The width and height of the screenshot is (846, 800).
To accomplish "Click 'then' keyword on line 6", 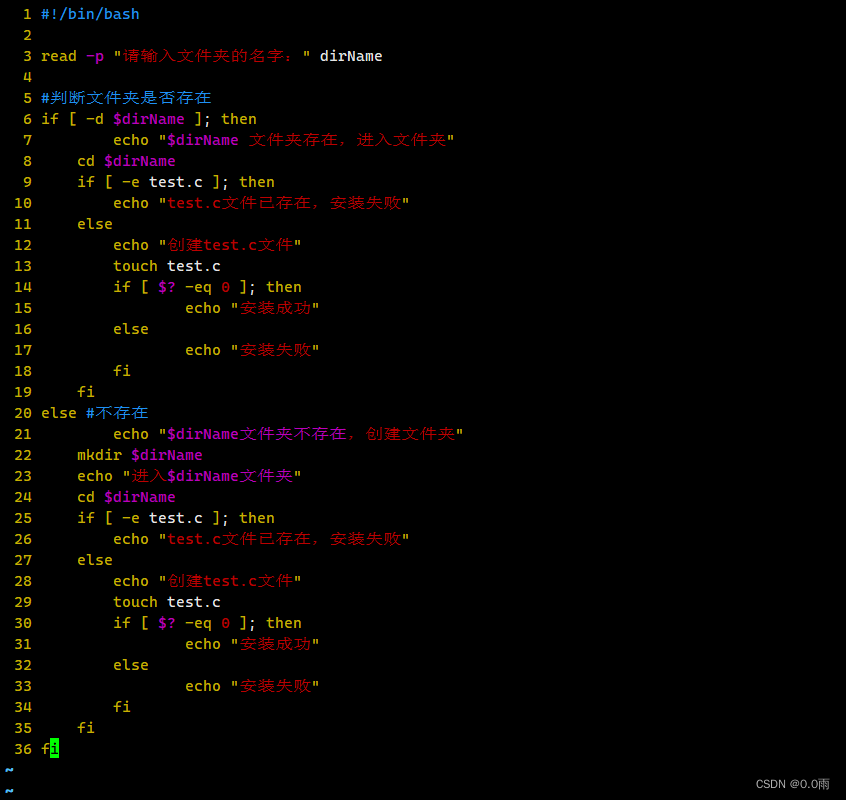I will tap(238, 119).
